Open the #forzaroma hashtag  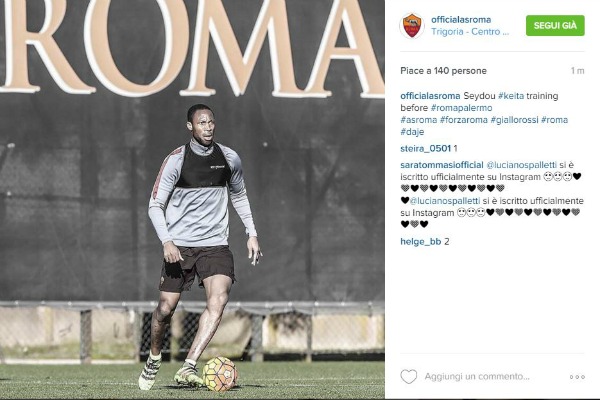[x=464, y=120]
